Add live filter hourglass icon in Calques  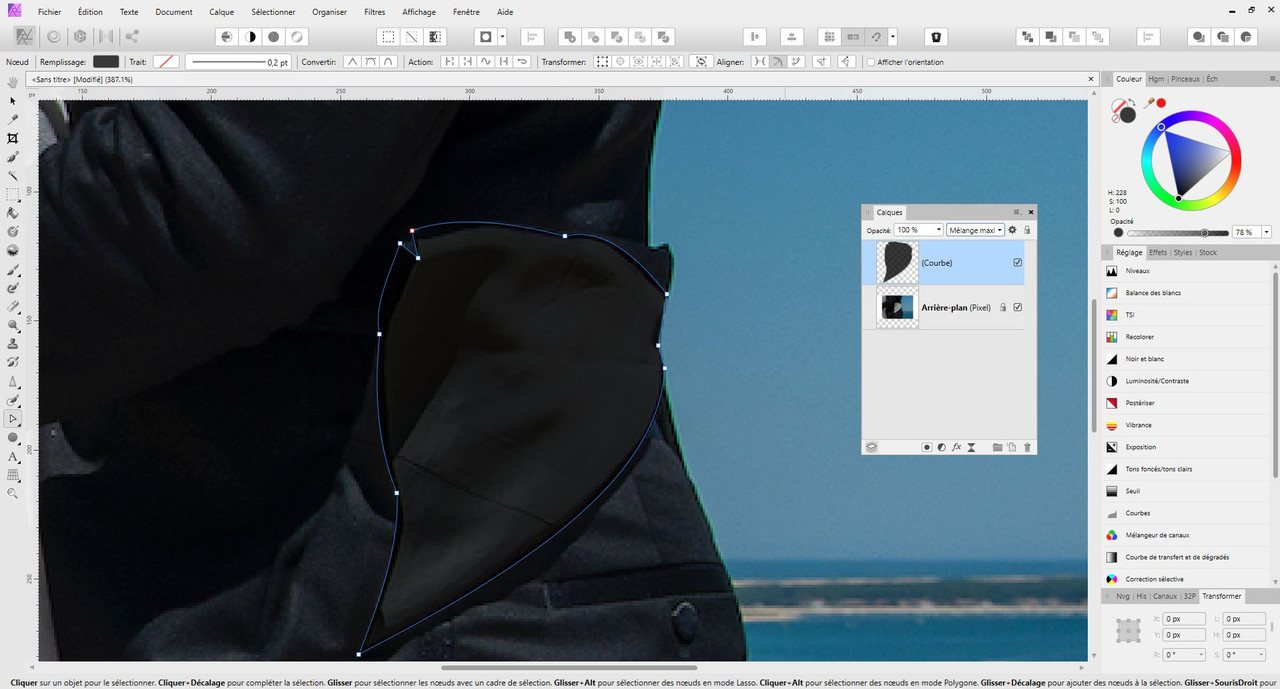(x=971, y=447)
